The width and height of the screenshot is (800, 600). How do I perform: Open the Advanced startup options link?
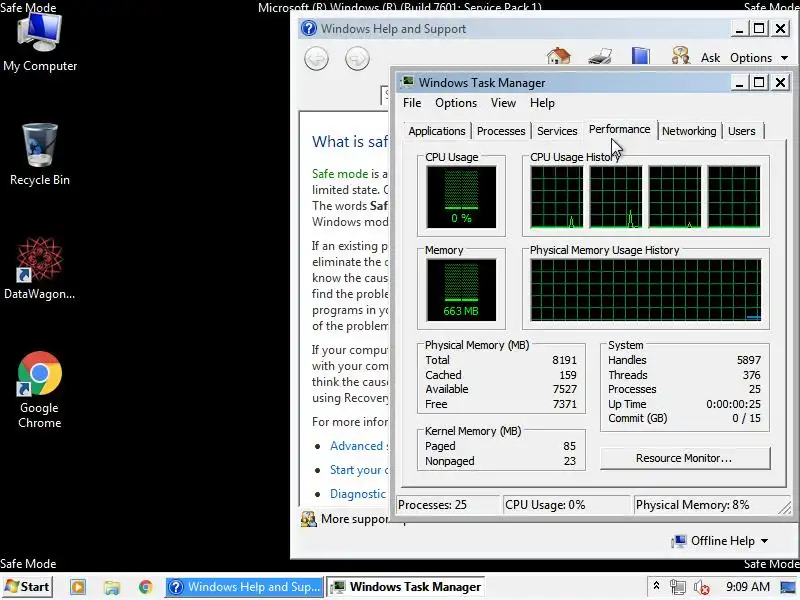coord(359,446)
